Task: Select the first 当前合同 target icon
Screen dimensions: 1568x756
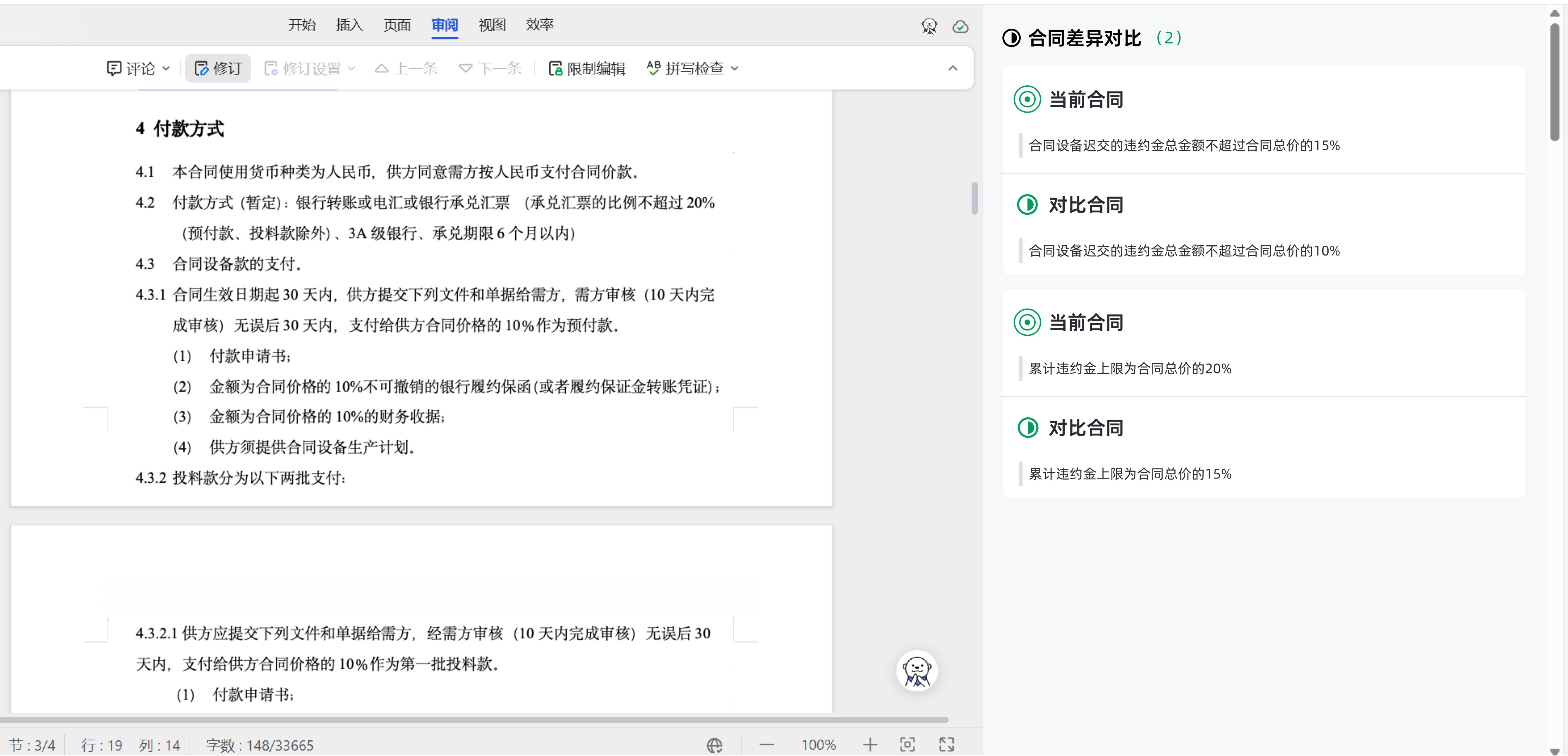Action: click(1027, 99)
